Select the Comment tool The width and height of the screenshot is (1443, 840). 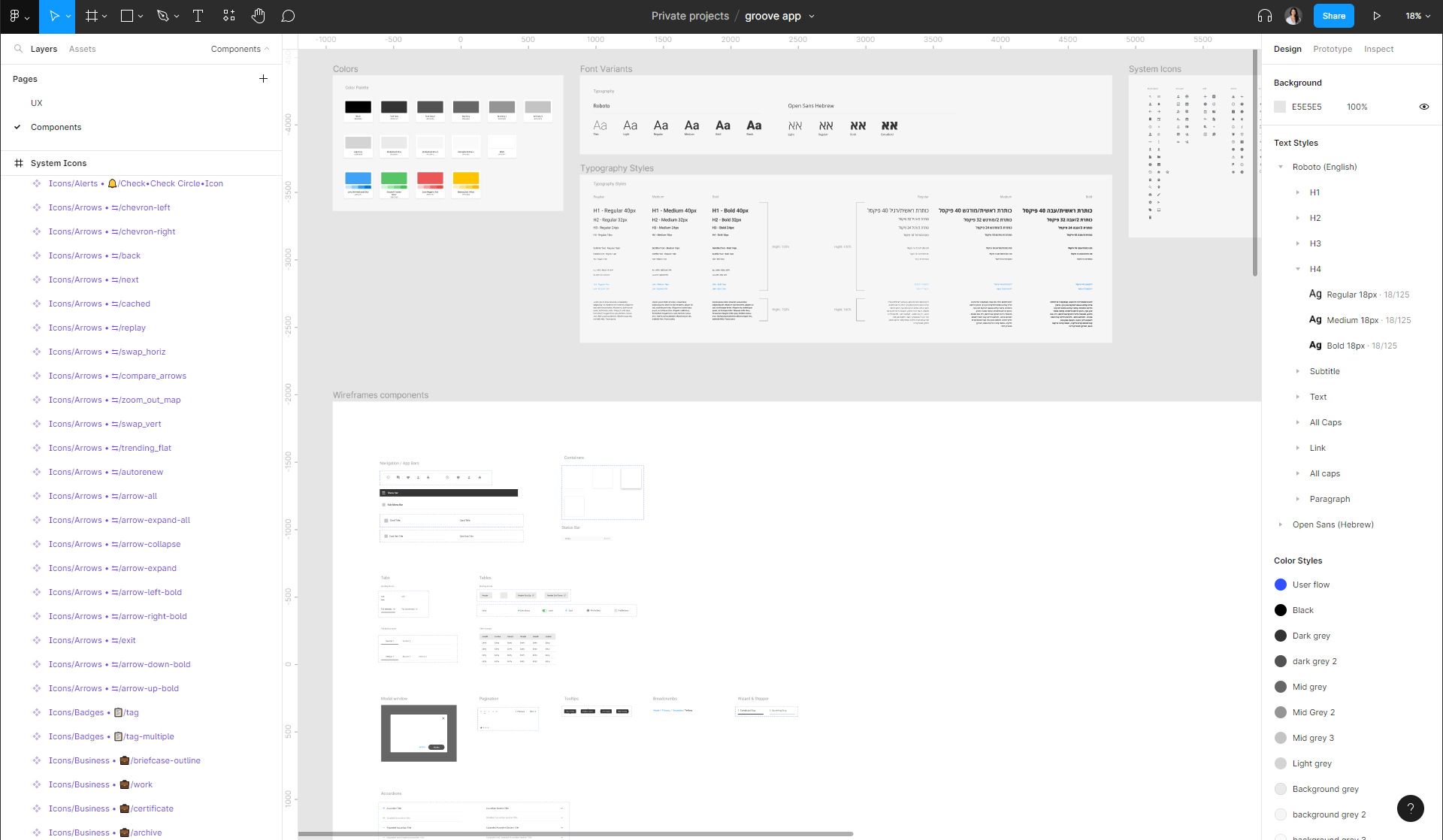288,16
